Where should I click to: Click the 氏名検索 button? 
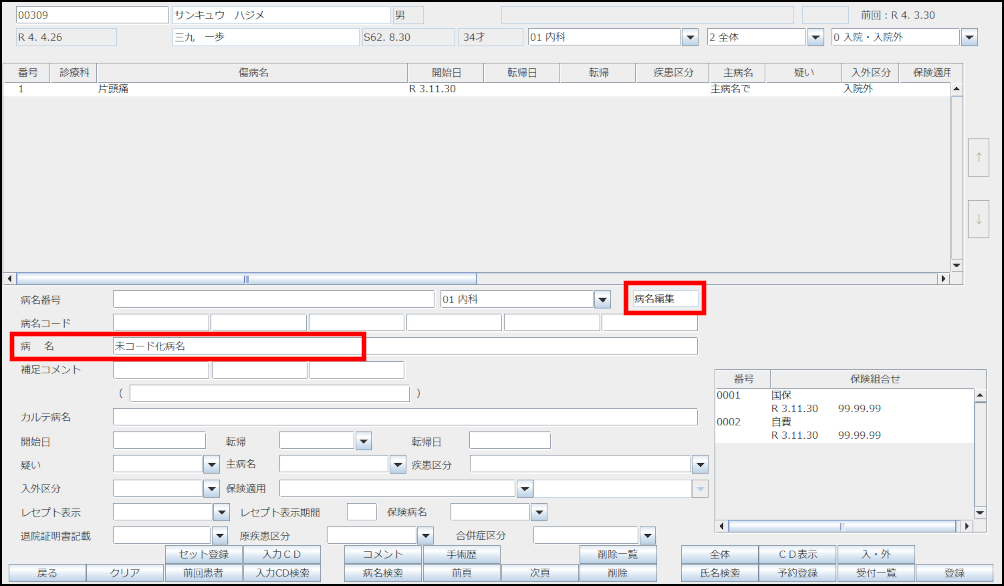click(719, 573)
